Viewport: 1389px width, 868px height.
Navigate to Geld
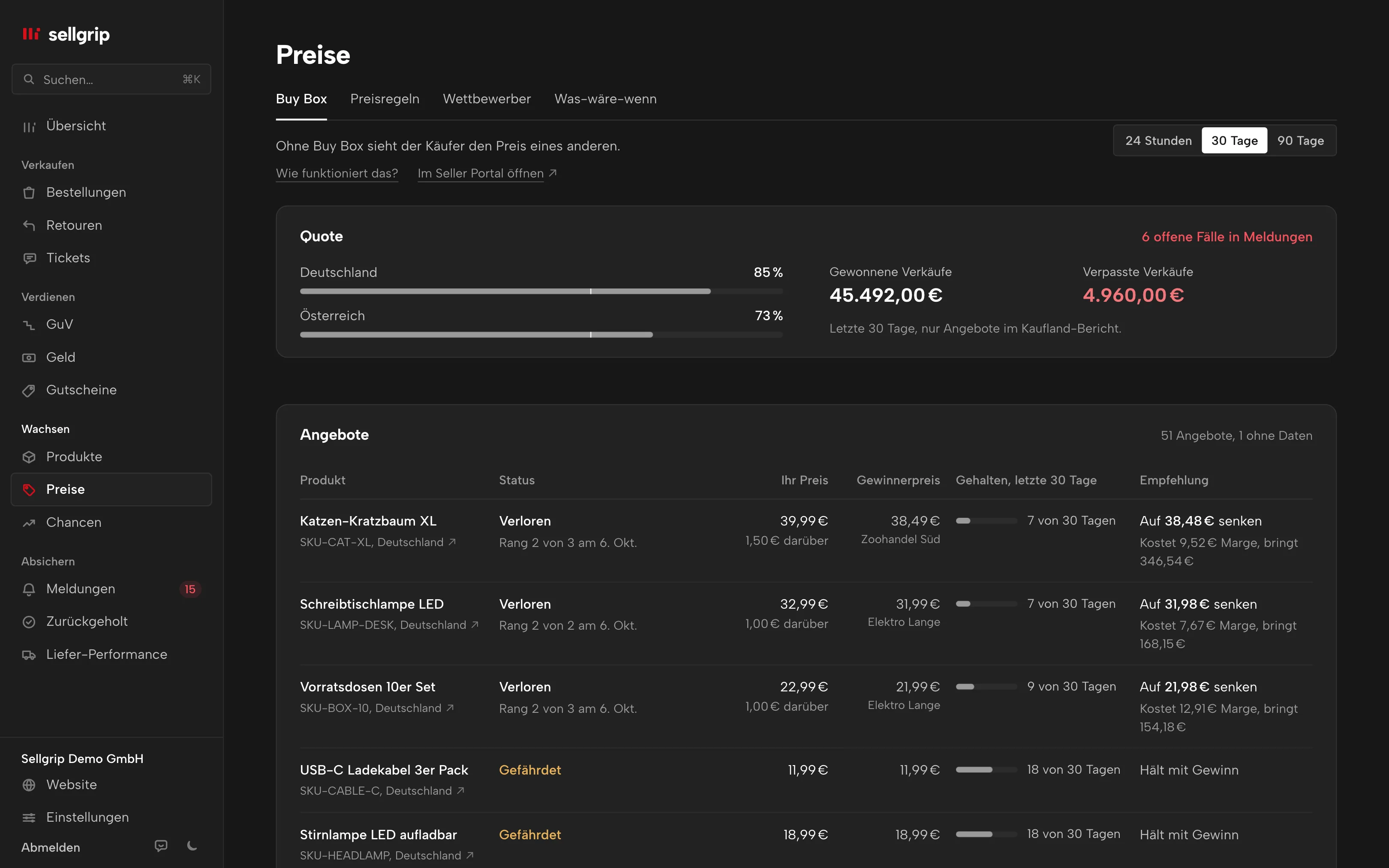click(111, 357)
